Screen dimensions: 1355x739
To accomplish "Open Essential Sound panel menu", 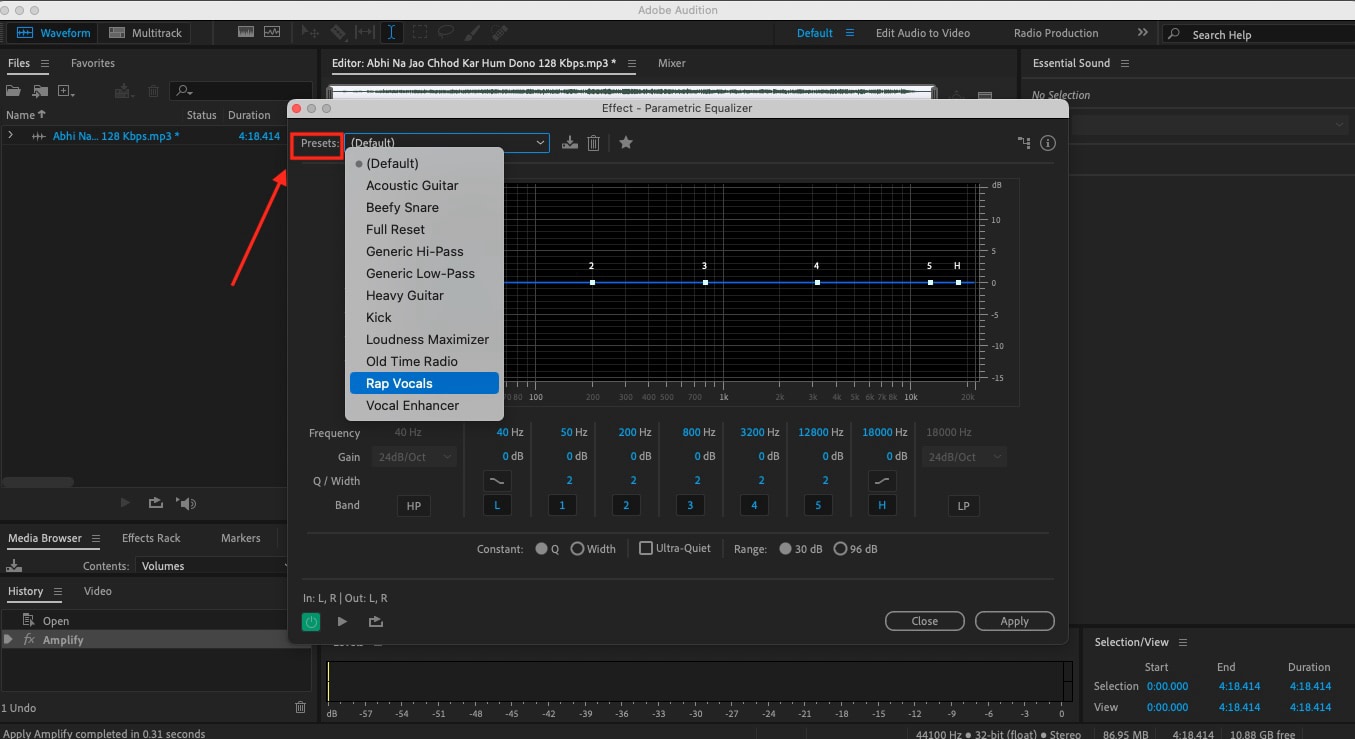I will pos(1125,63).
